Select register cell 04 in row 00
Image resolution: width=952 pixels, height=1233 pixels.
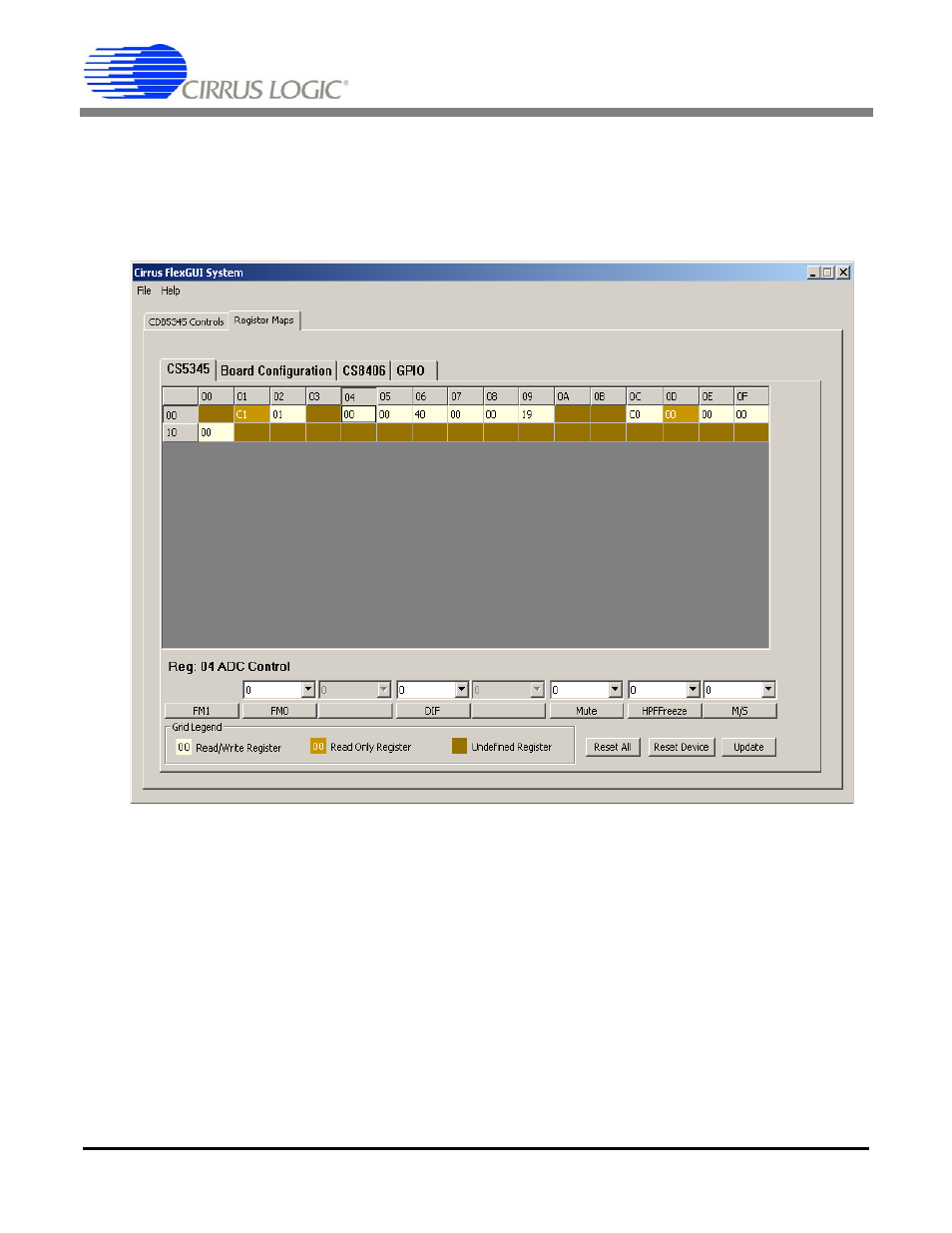358,414
